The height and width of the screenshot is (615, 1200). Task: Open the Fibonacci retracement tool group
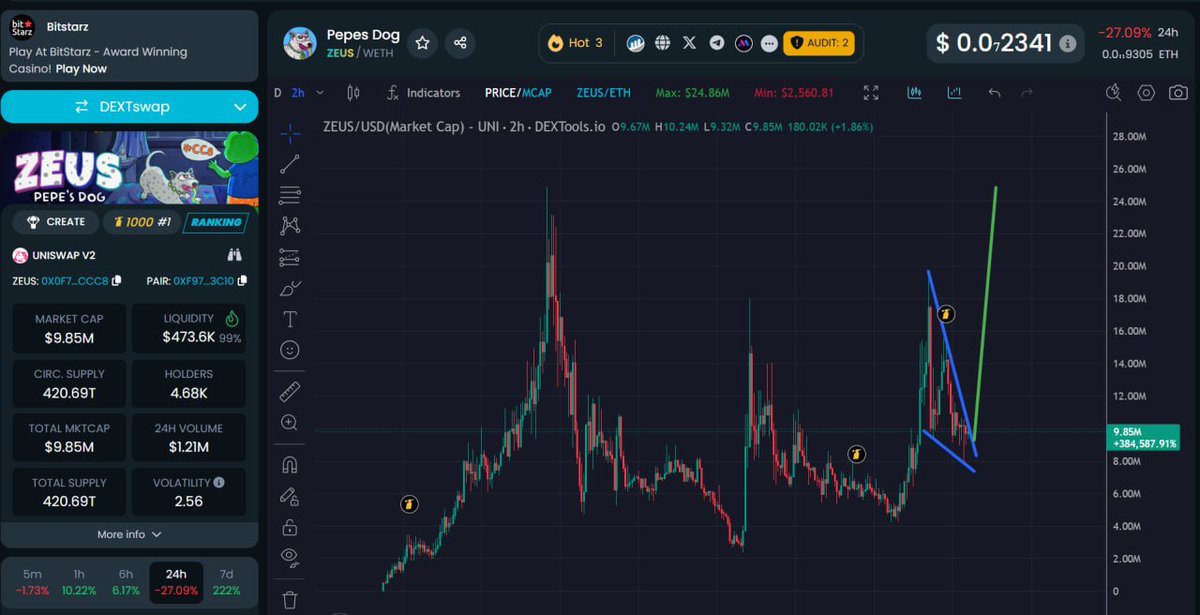point(290,195)
